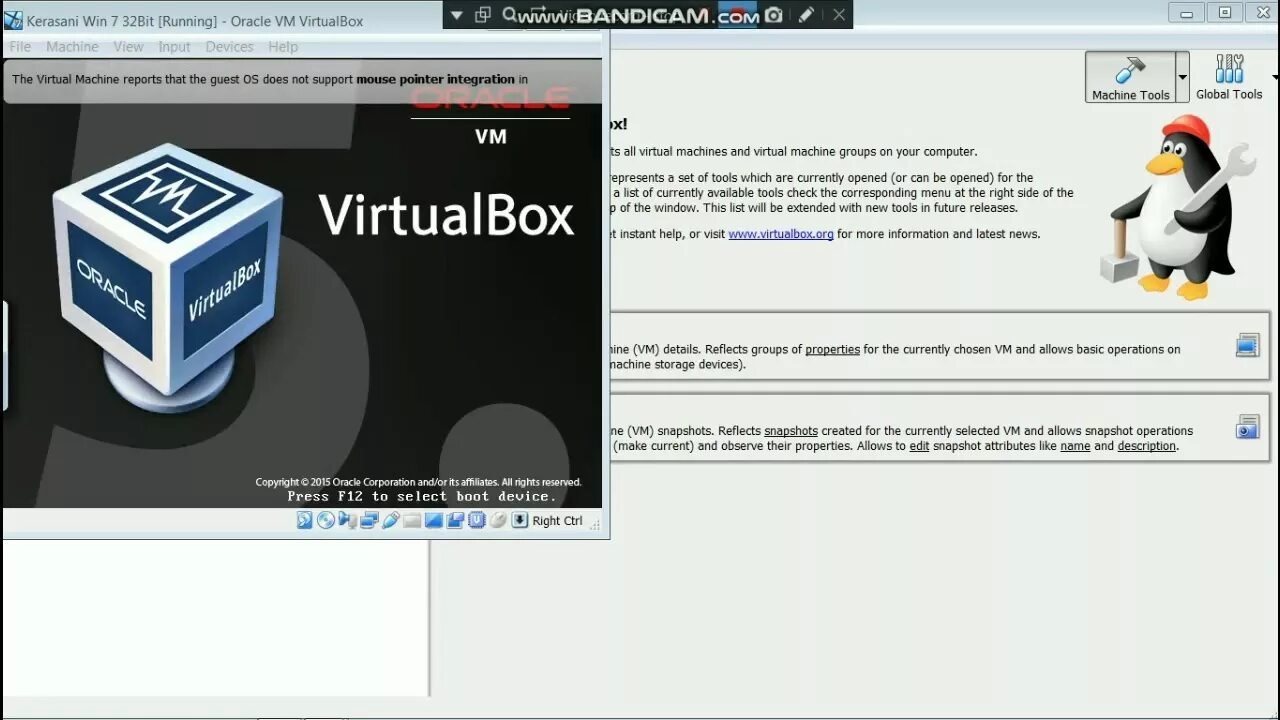
Task: Click the VM window resize grip corner
Action: point(595,523)
